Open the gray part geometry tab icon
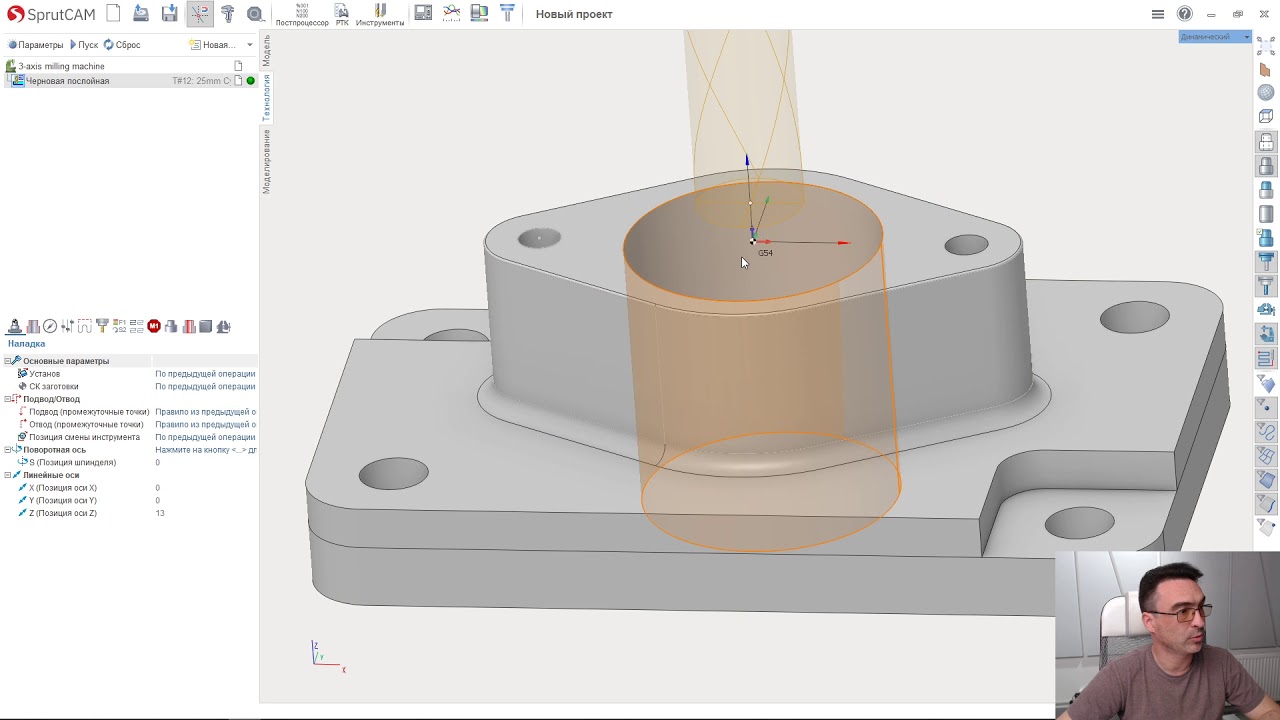The width and height of the screenshot is (1280, 720). (171, 326)
